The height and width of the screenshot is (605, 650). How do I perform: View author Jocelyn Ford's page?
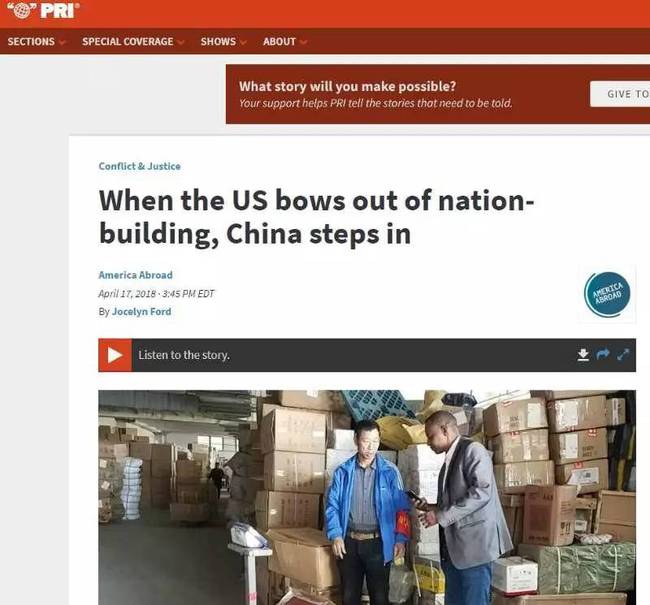coord(141,311)
